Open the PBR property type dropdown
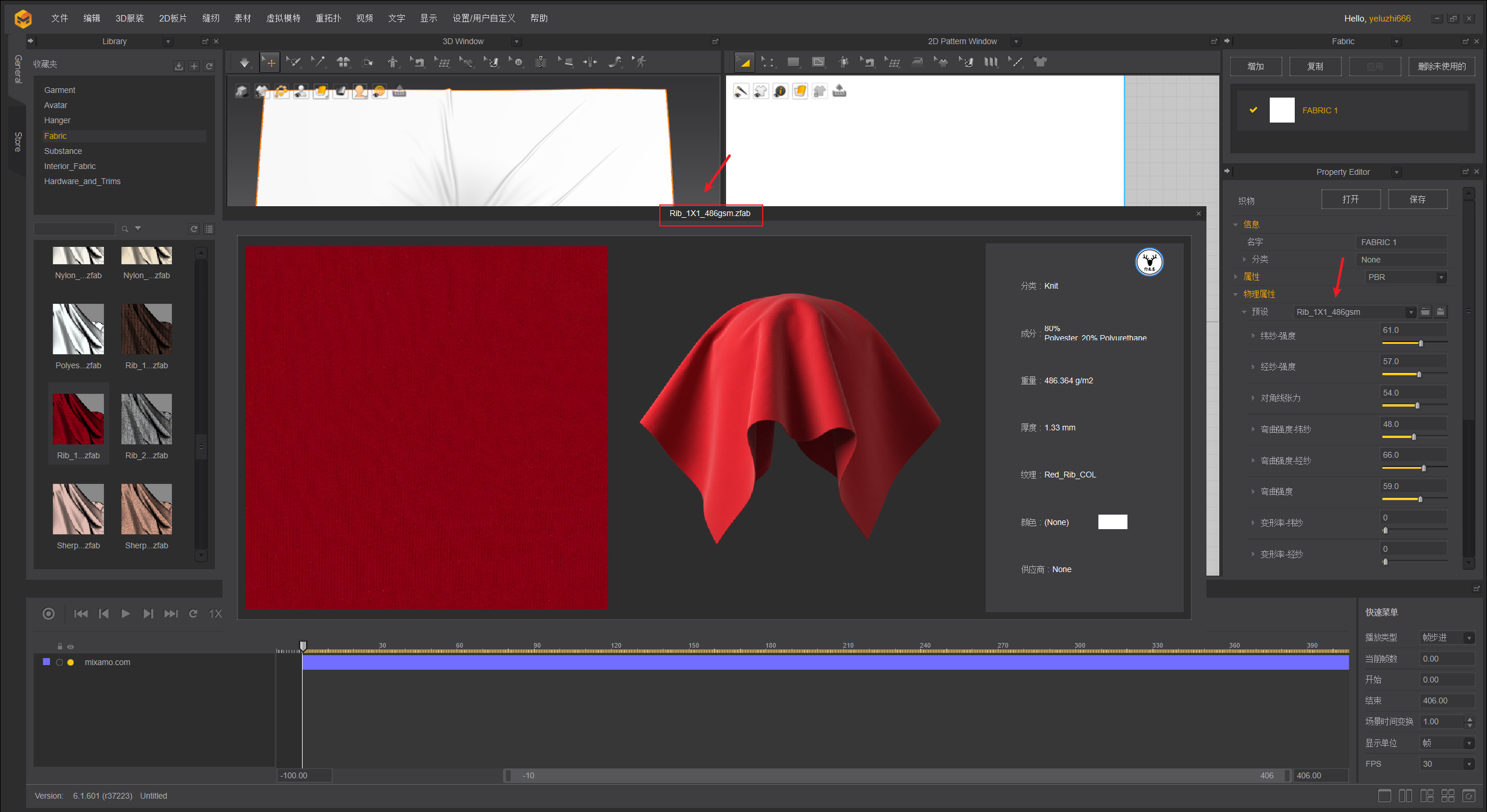The image size is (1487, 812). tap(1441, 278)
